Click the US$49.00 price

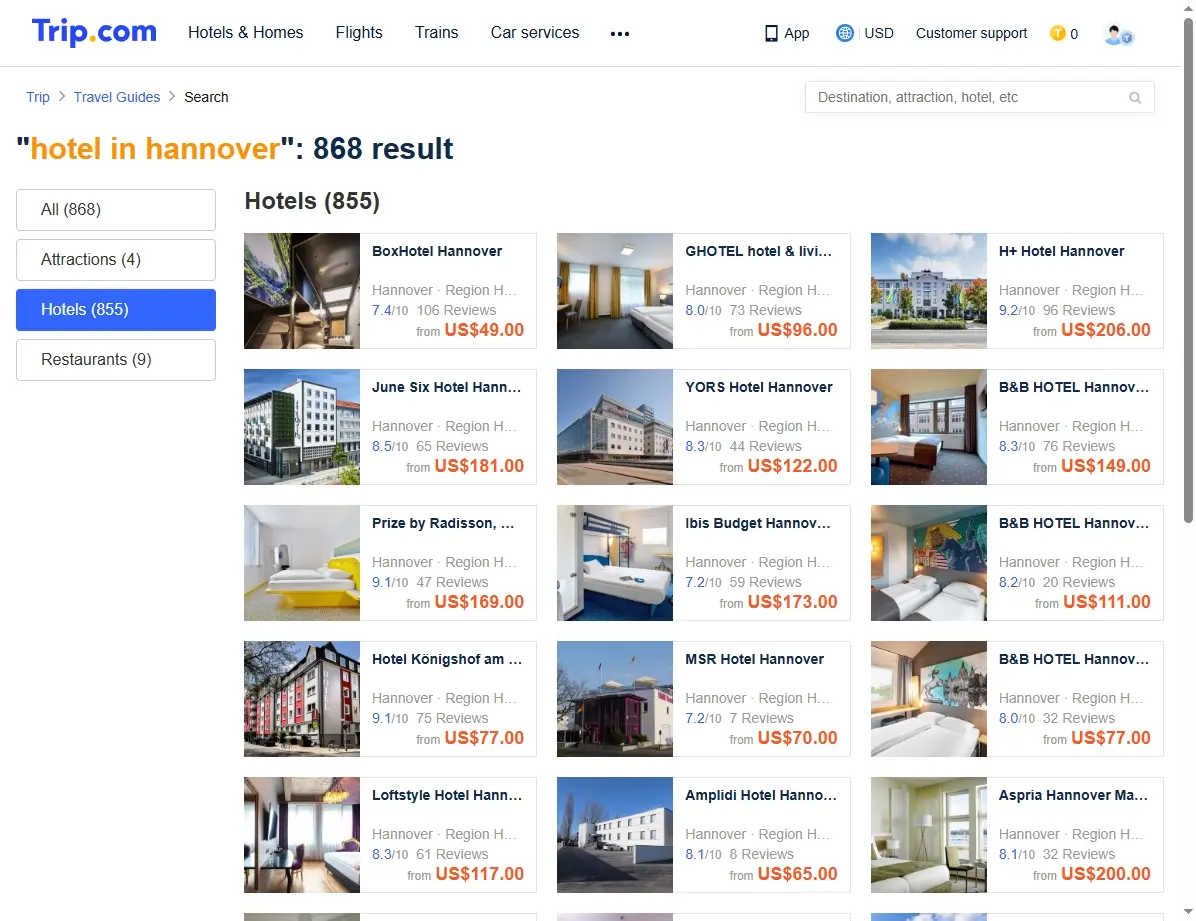pyautogui.click(x=484, y=330)
